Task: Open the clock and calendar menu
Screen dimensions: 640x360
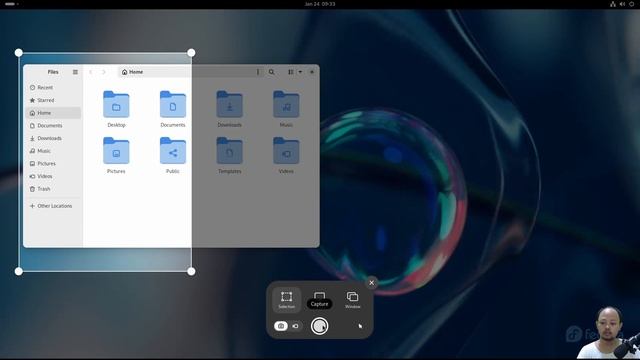Action: point(320,4)
